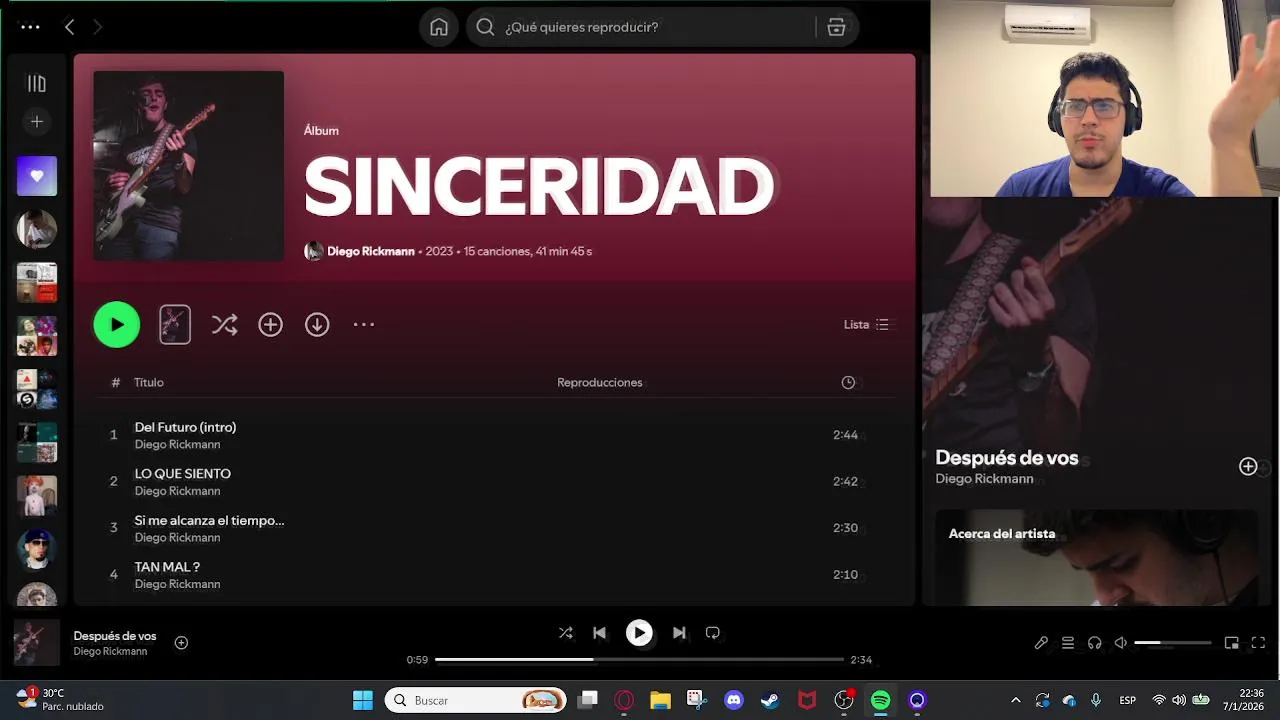Sort by Reproducciones column header
The height and width of the screenshot is (720, 1280).
click(x=600, y=383)
